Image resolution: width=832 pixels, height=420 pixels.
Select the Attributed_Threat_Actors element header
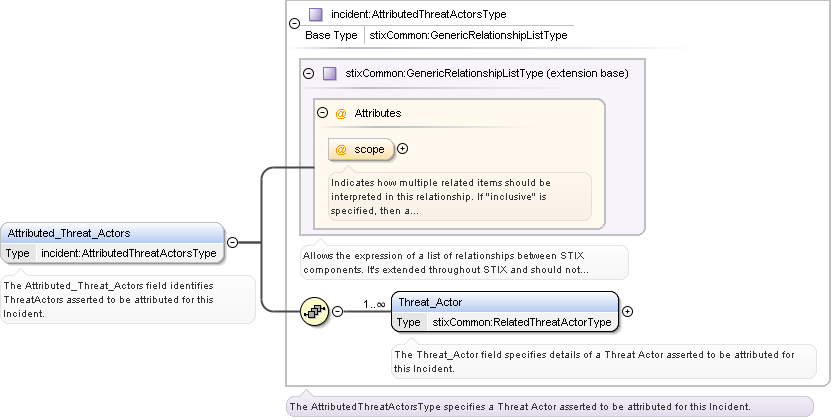(x=111, y=233)
